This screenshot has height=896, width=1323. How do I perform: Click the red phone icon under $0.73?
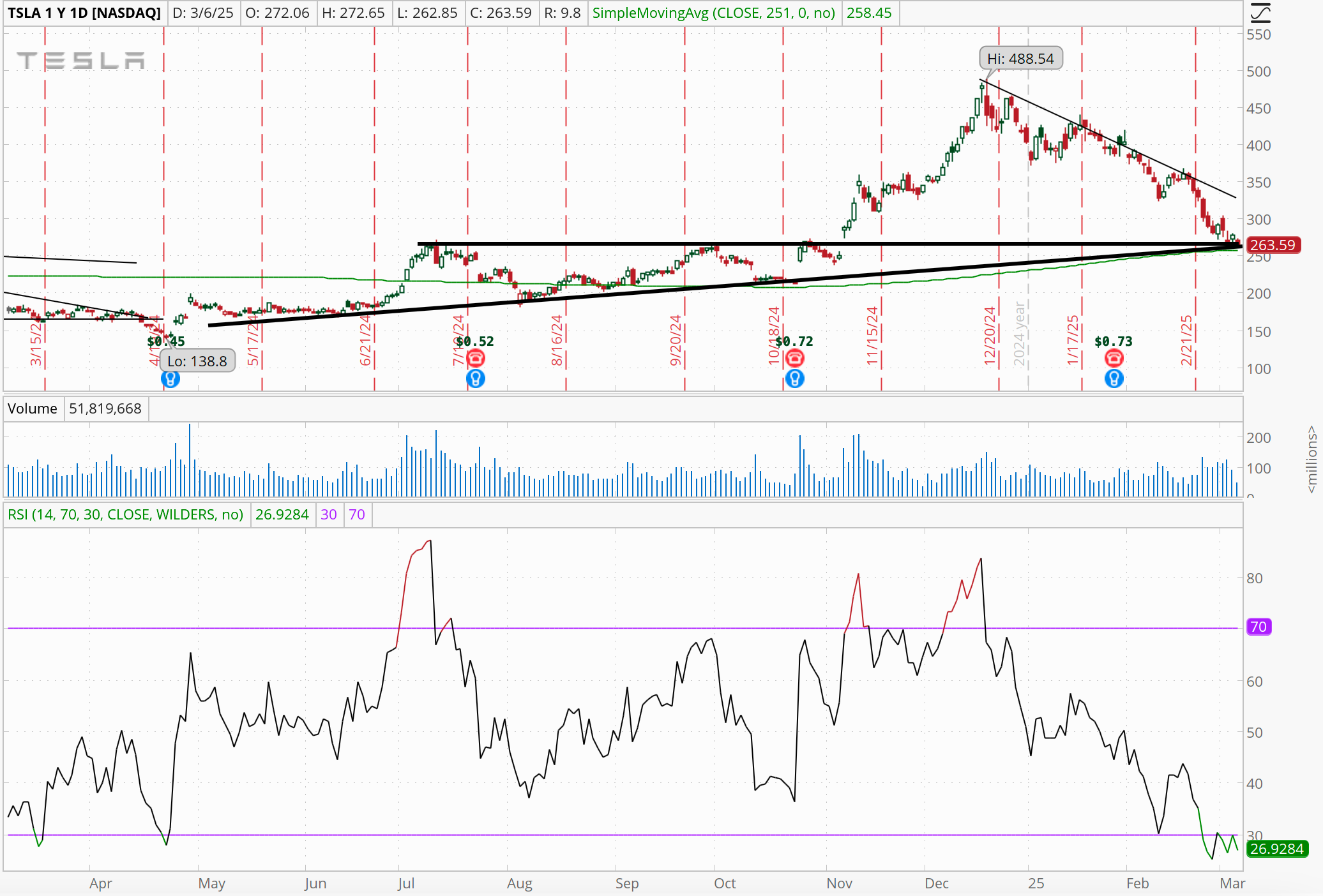(x=1114, y=358)
